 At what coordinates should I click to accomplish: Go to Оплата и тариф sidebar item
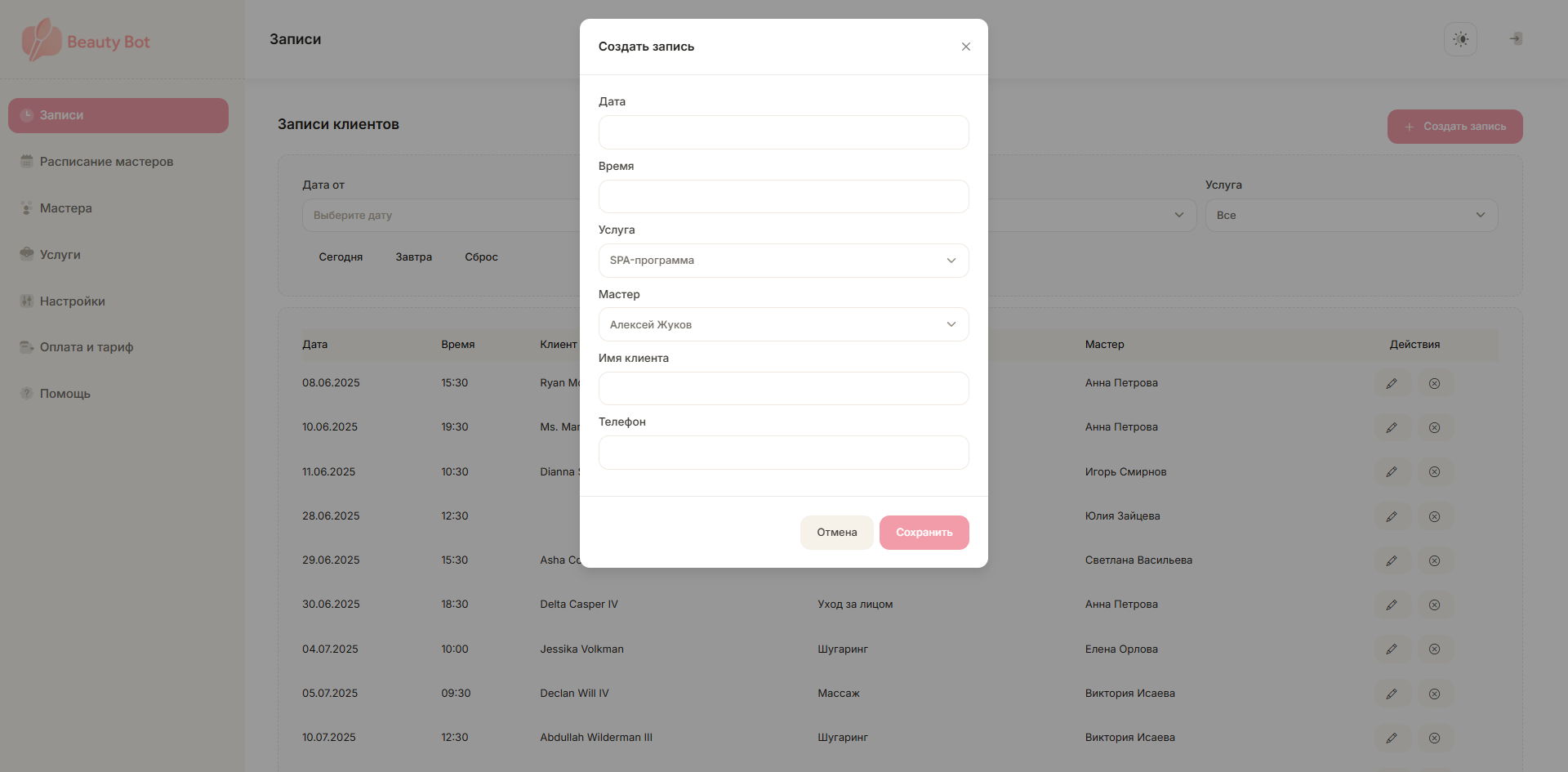pyautogui.click(x=87, y=347)
